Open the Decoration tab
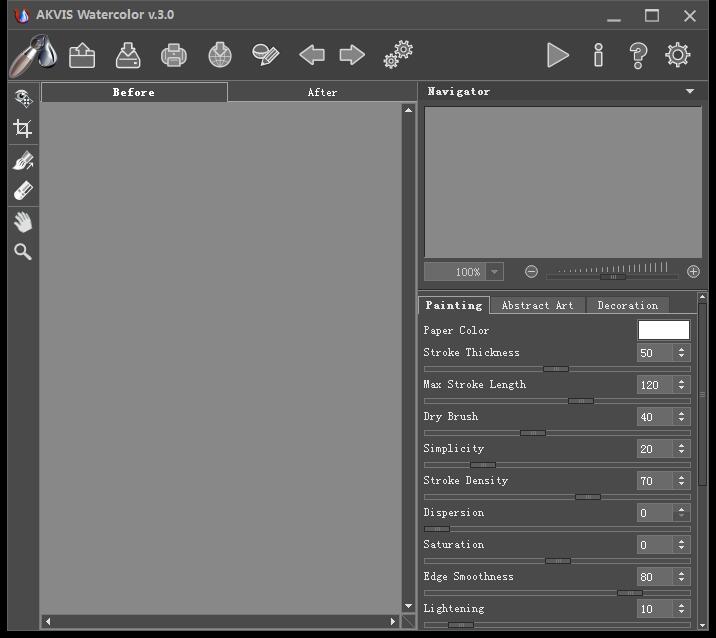The height and width of the screenshot is (638, 716). tap(627, 305)
